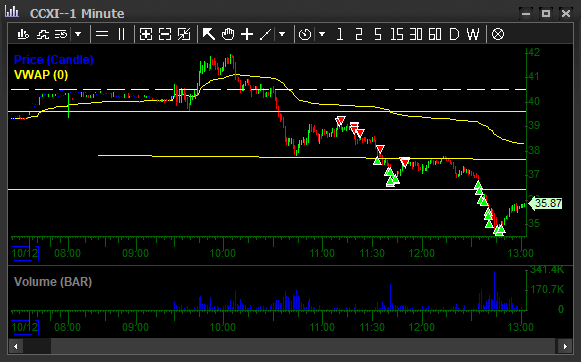Viewport: 581px width, 362px height.
Task: Click the 170.7K volume axis label
Action: 547,289
